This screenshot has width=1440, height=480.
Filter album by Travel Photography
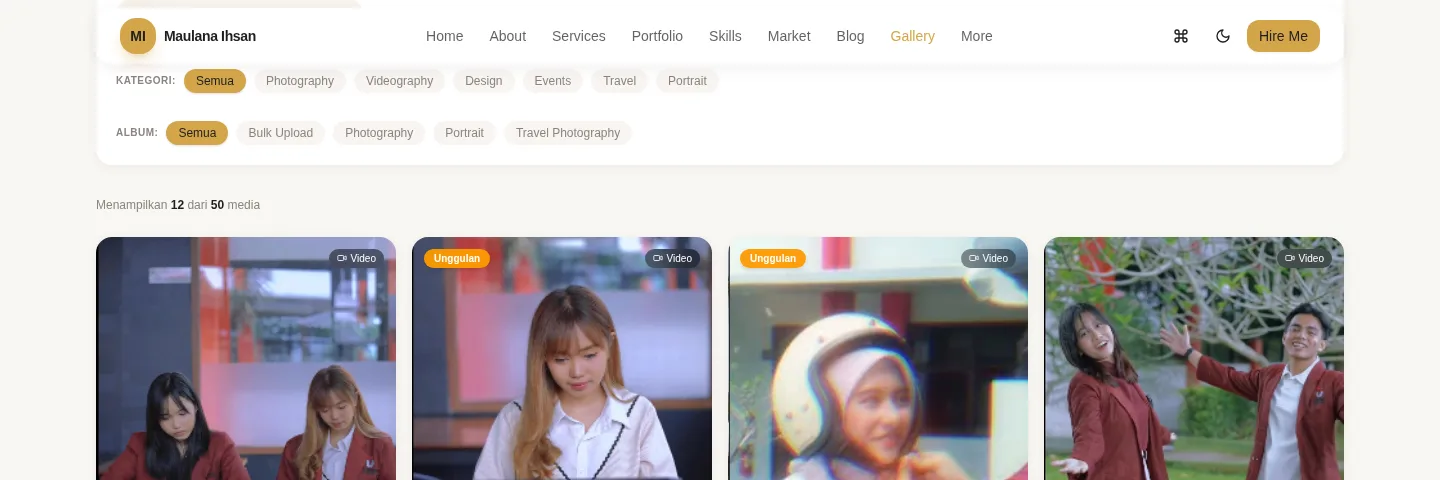pyautogui.click(x=568, y=133)
